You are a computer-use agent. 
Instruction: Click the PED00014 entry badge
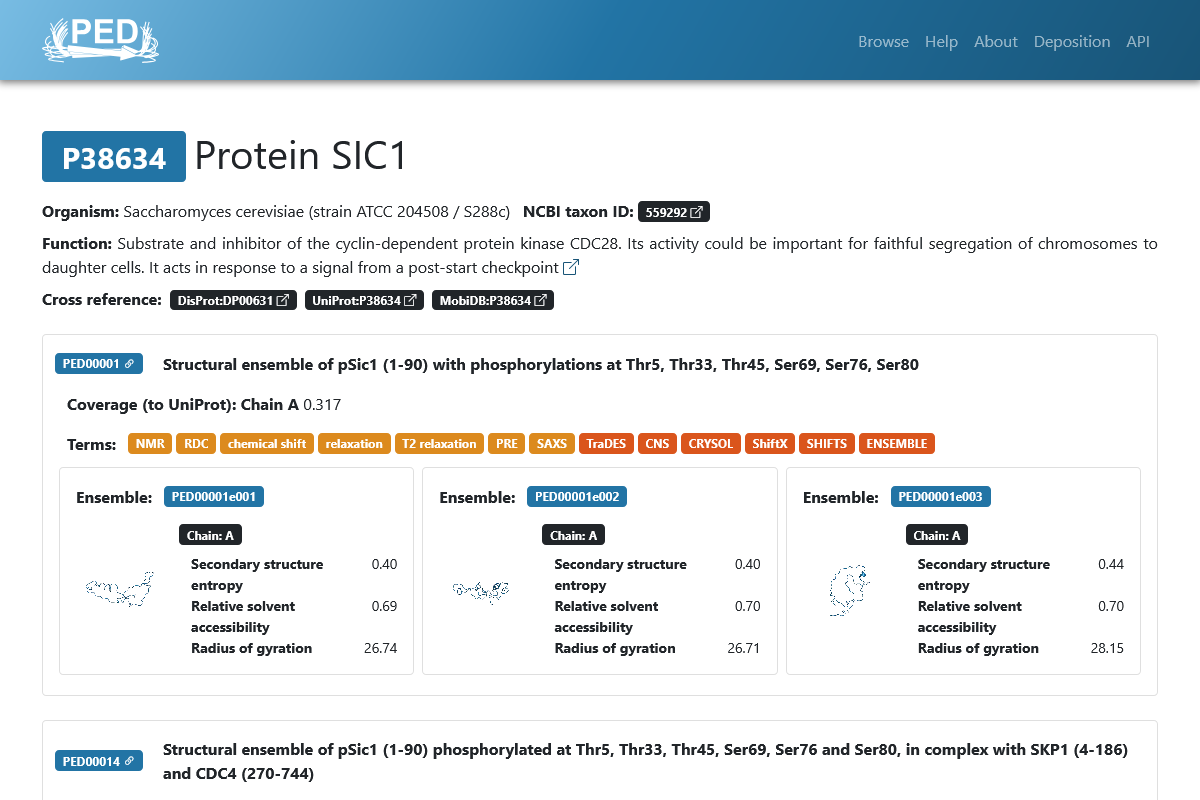tap(99, 761)
